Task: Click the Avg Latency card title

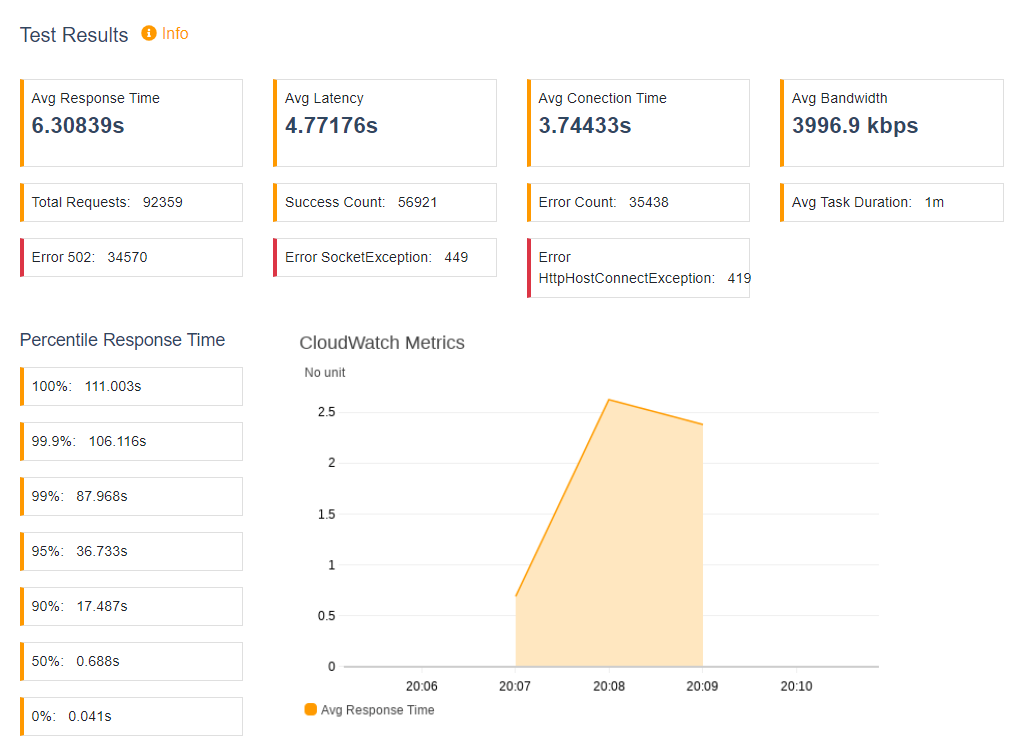Action: pyautogui.click(x=324, y=99)
